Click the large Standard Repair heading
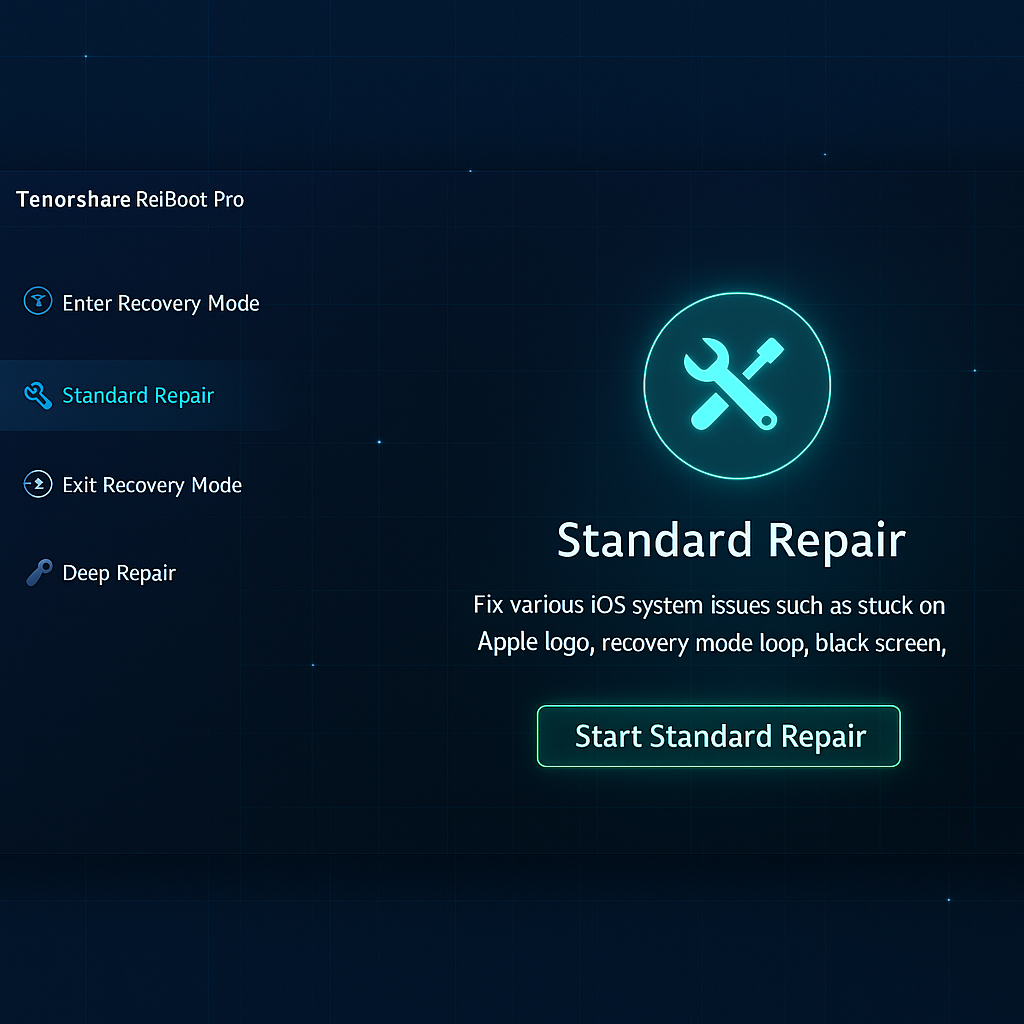 [731, 540]
